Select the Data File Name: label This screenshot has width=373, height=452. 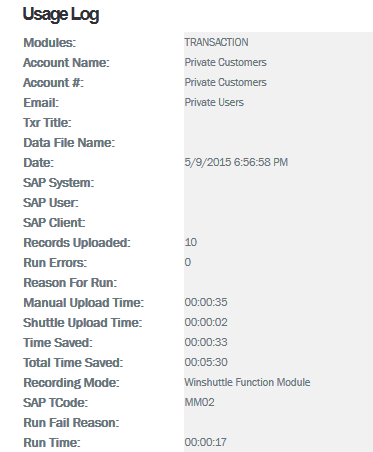pos(69,143)
